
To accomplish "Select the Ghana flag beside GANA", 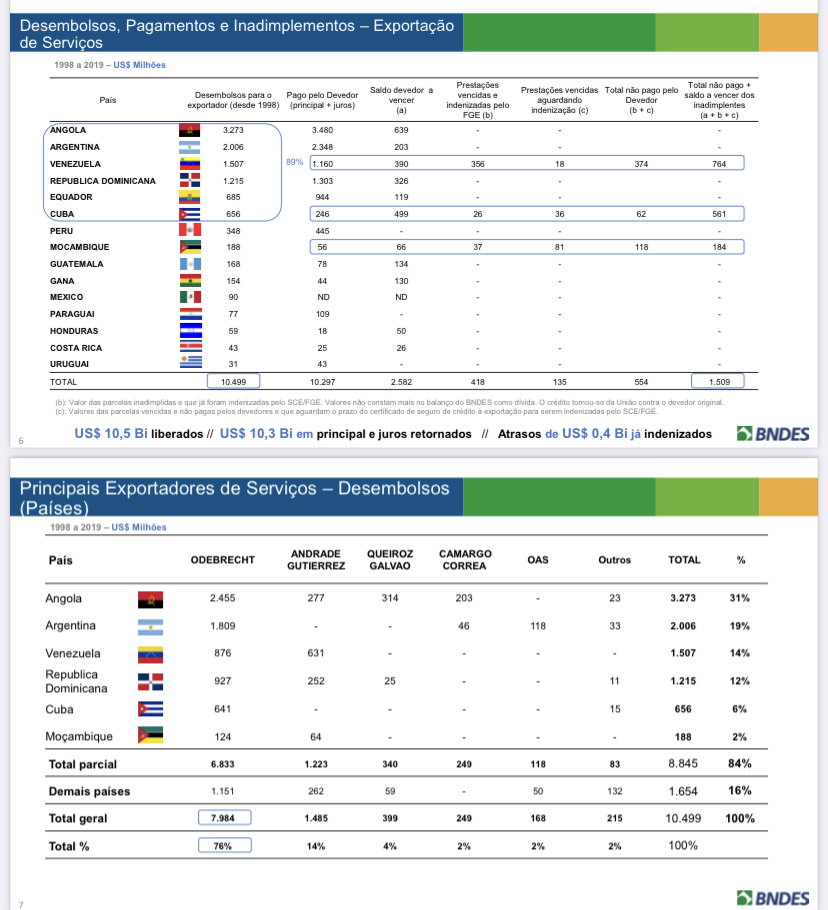I will [x=190, y=281].
